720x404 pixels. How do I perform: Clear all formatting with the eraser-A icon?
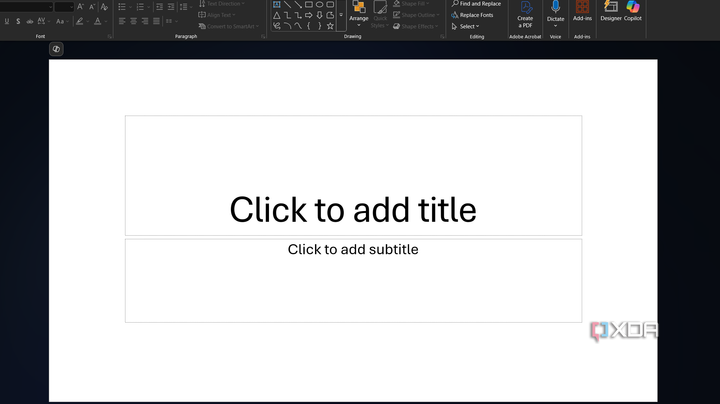point(104,6)
